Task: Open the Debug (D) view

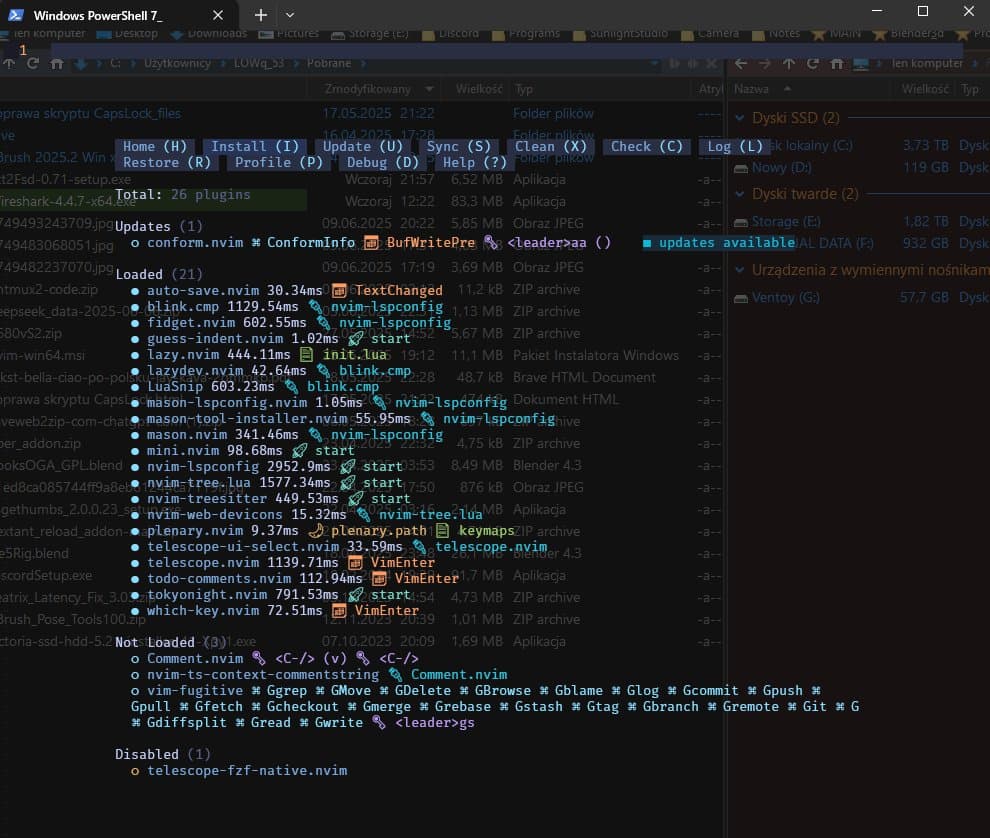Action: click(383, 162)
